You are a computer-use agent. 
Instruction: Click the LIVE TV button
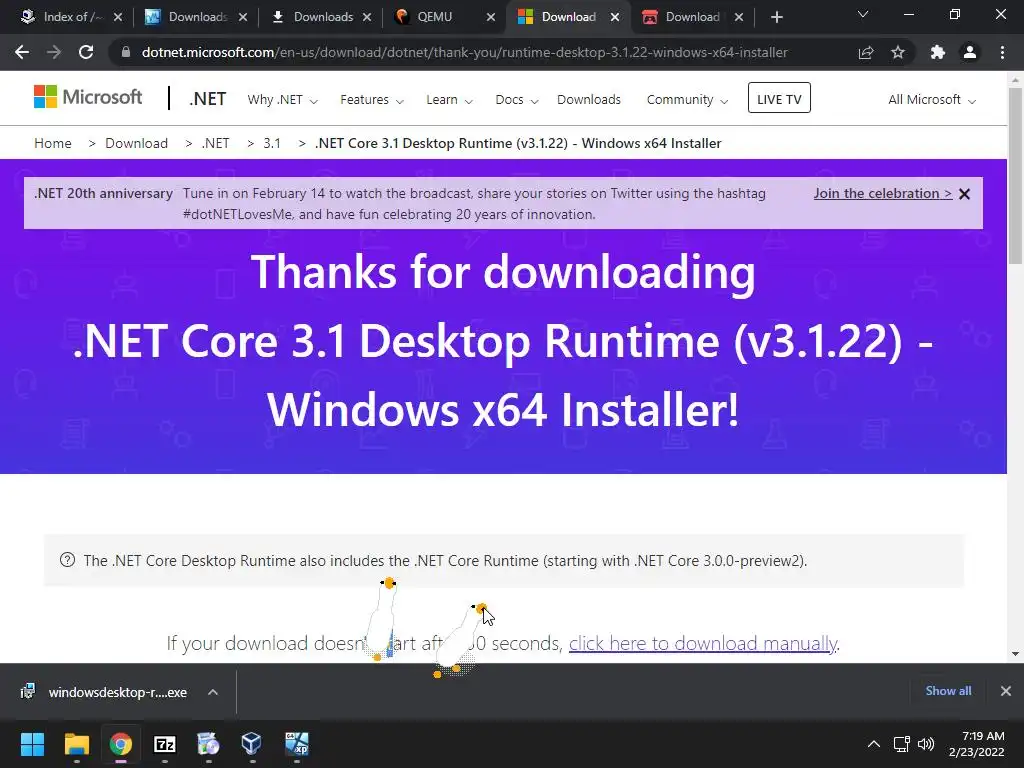(x=779, y=98)
